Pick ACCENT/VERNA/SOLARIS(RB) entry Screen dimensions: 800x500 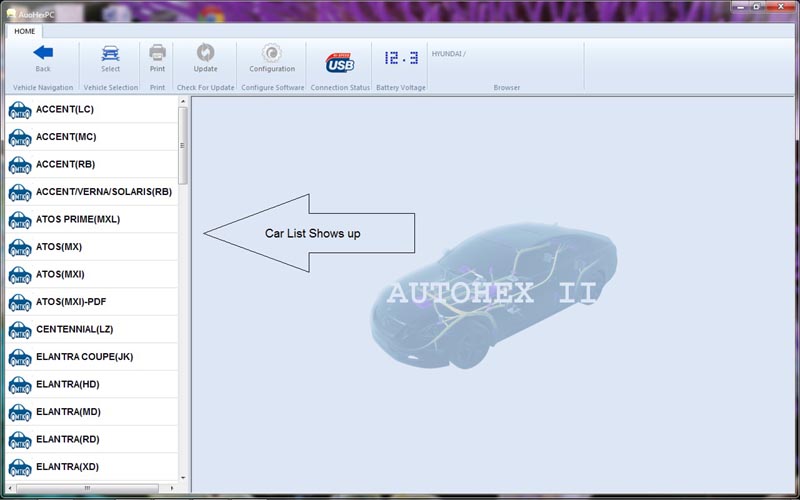click(104, 192)
